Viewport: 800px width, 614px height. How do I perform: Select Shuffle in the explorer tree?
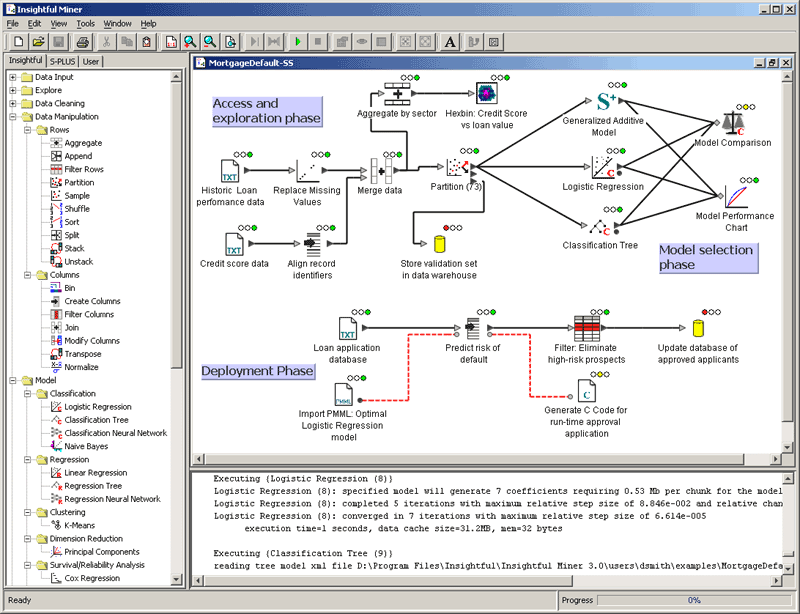coord(77,209)
